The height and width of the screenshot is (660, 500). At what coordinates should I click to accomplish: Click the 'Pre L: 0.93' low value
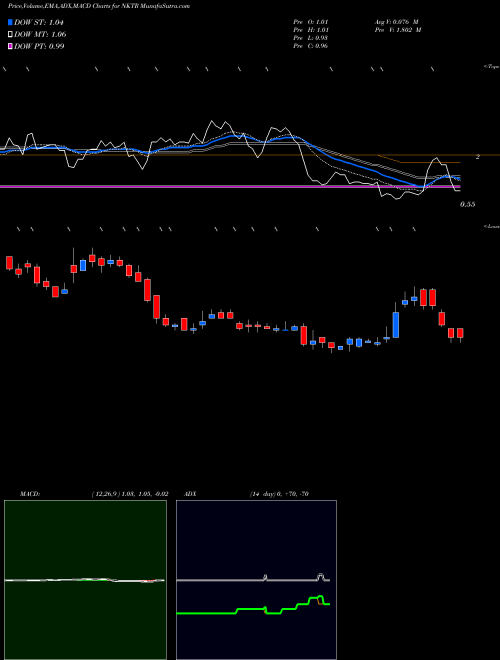point(311,38)
